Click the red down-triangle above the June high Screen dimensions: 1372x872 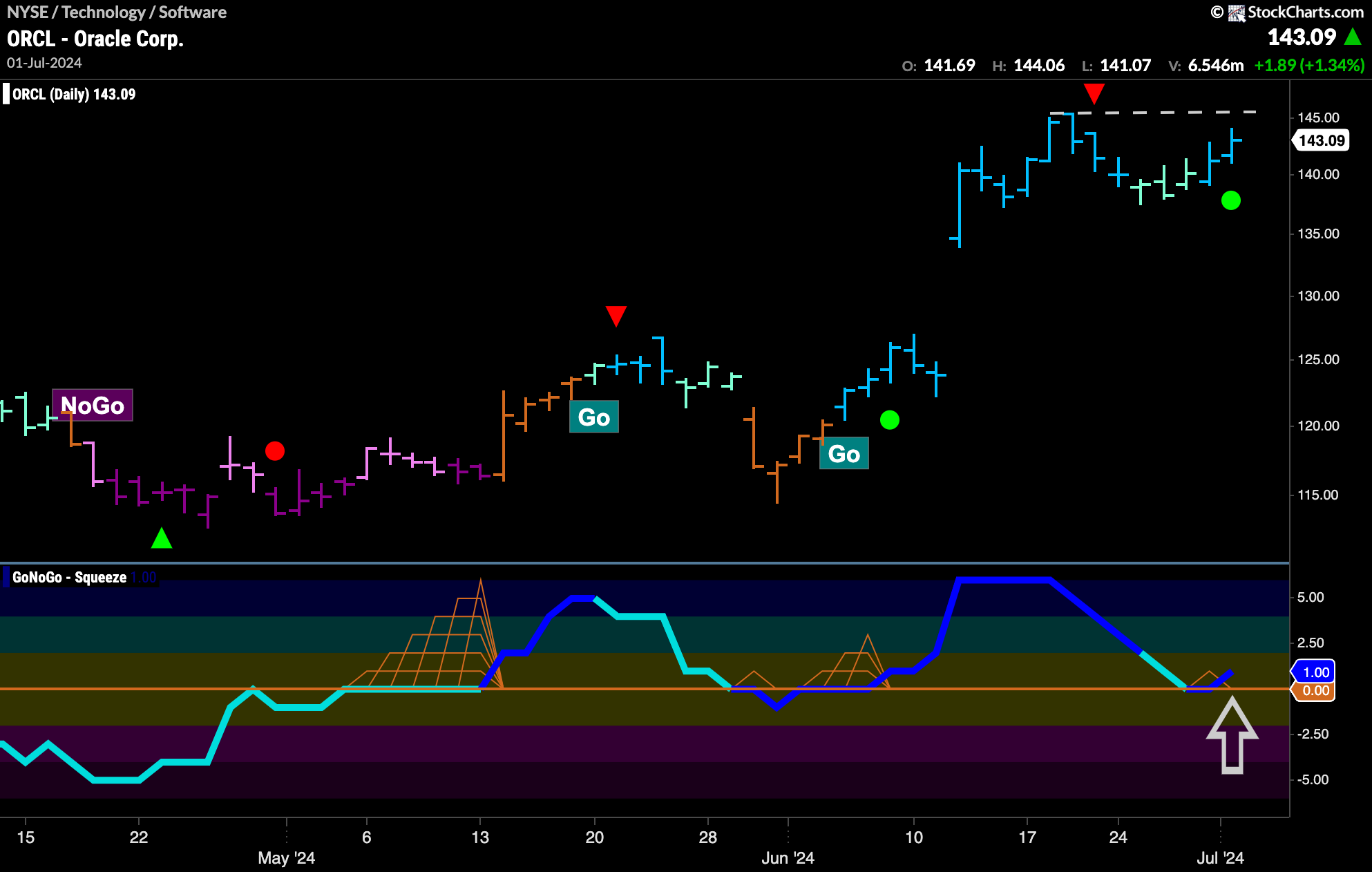coord(1094,93)
